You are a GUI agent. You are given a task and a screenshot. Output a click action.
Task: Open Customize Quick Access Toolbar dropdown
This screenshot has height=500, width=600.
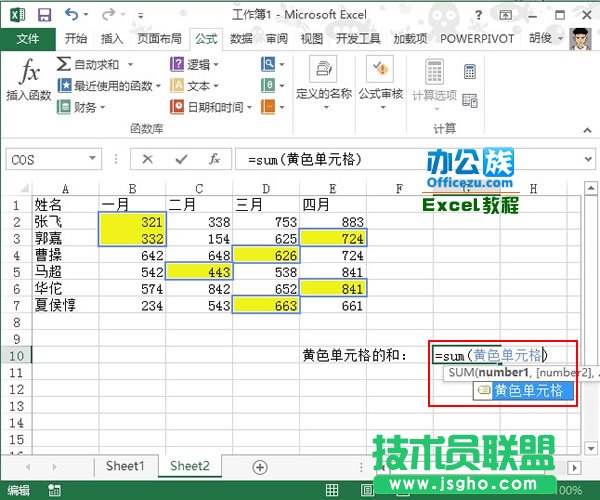[140, 15]
